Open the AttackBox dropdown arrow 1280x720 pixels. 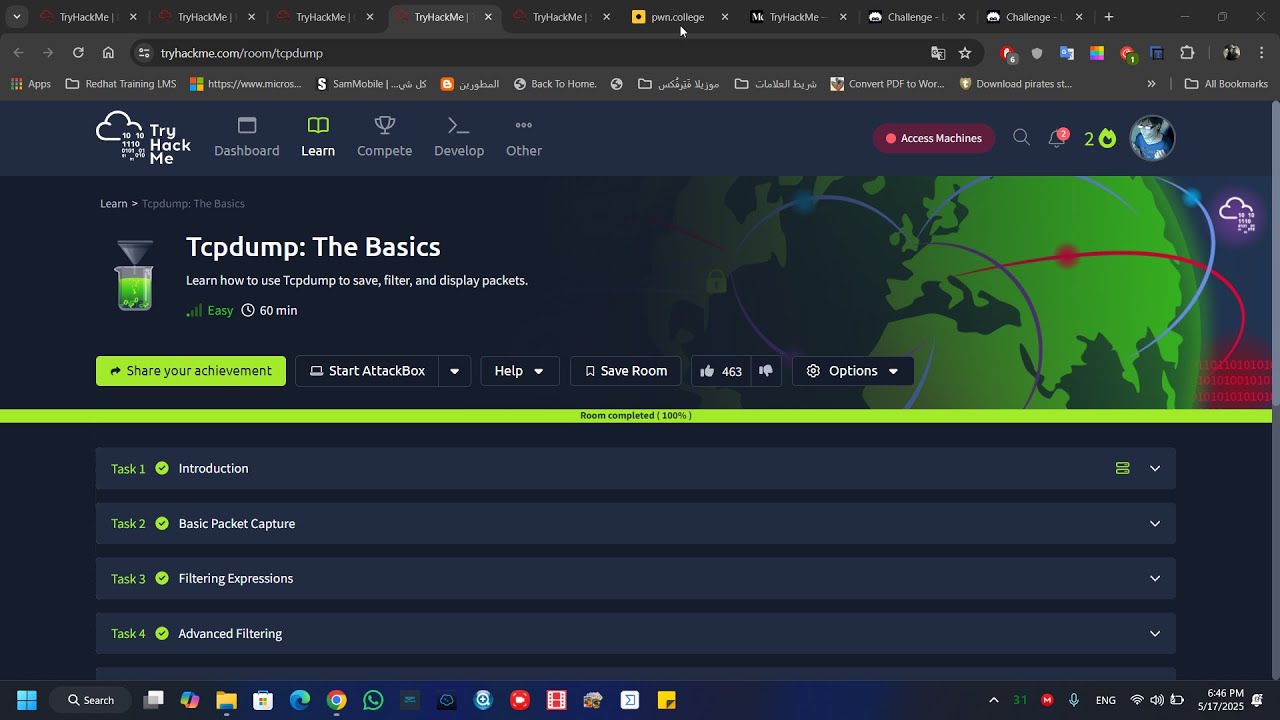(x=455, y=371)
